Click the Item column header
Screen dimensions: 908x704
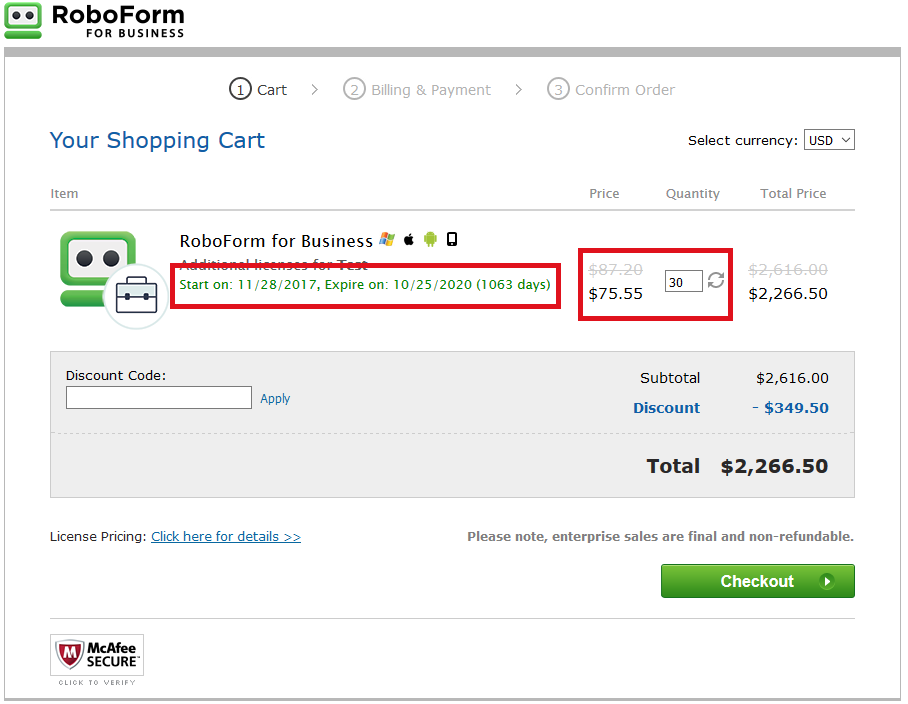click(x=64, y=193)
